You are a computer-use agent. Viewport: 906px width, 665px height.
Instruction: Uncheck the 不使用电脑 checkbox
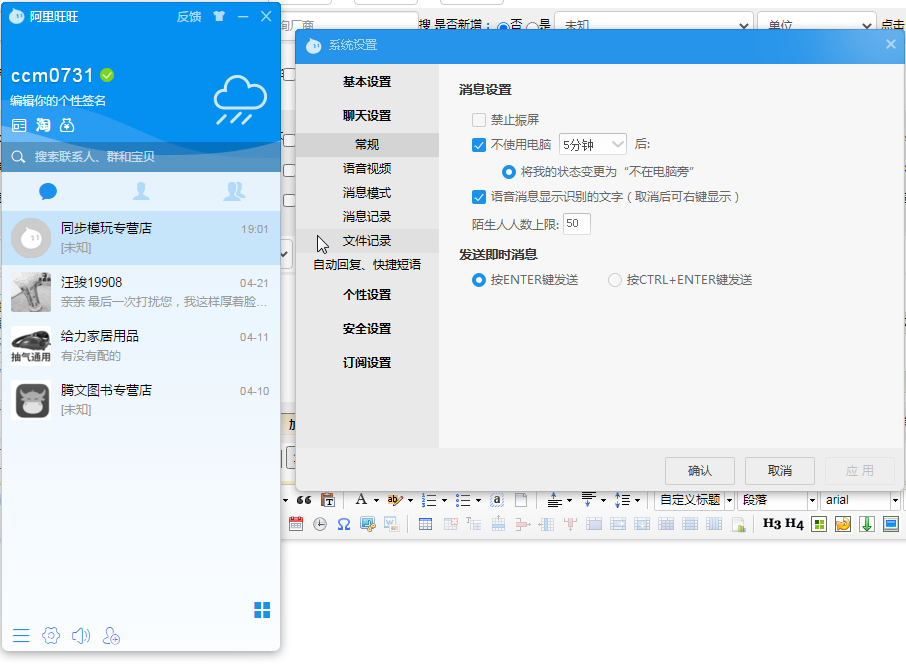pos(478,144)
